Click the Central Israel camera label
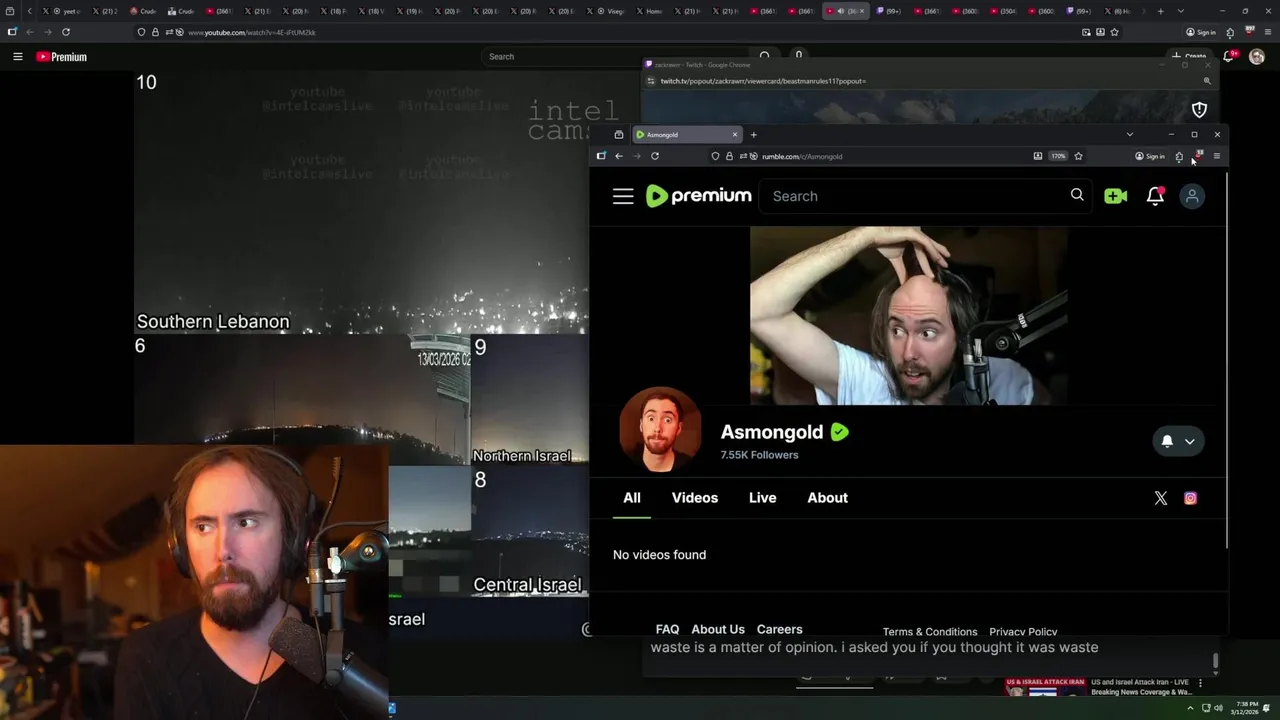 pyautogui.click(x=527, y=585)
